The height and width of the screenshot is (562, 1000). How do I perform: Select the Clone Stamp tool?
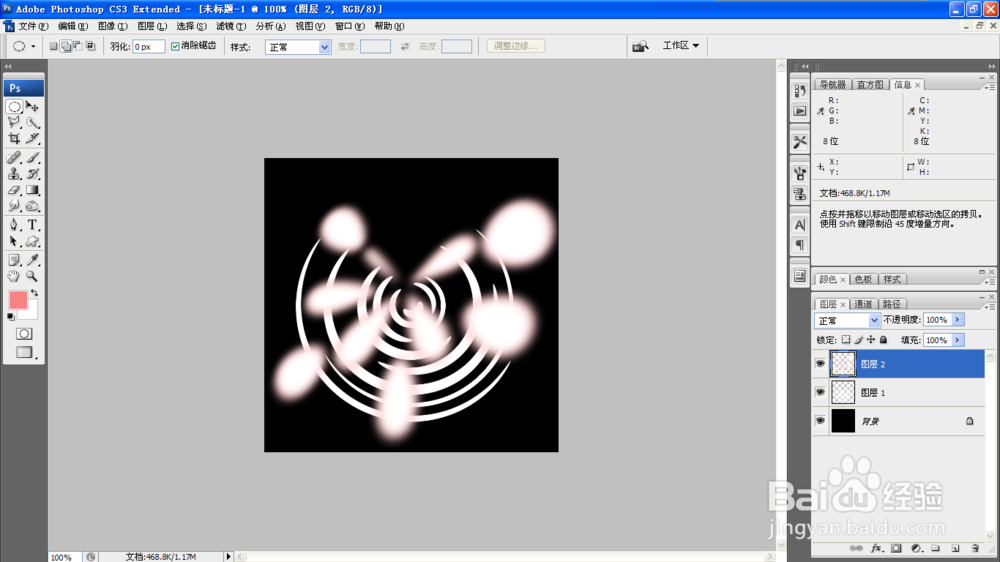pyautogui.click(x=14, y=174)
